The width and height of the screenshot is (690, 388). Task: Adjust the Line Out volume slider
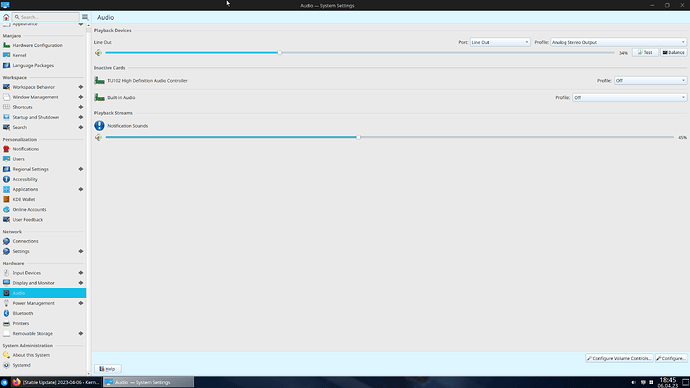coord(360,53)
